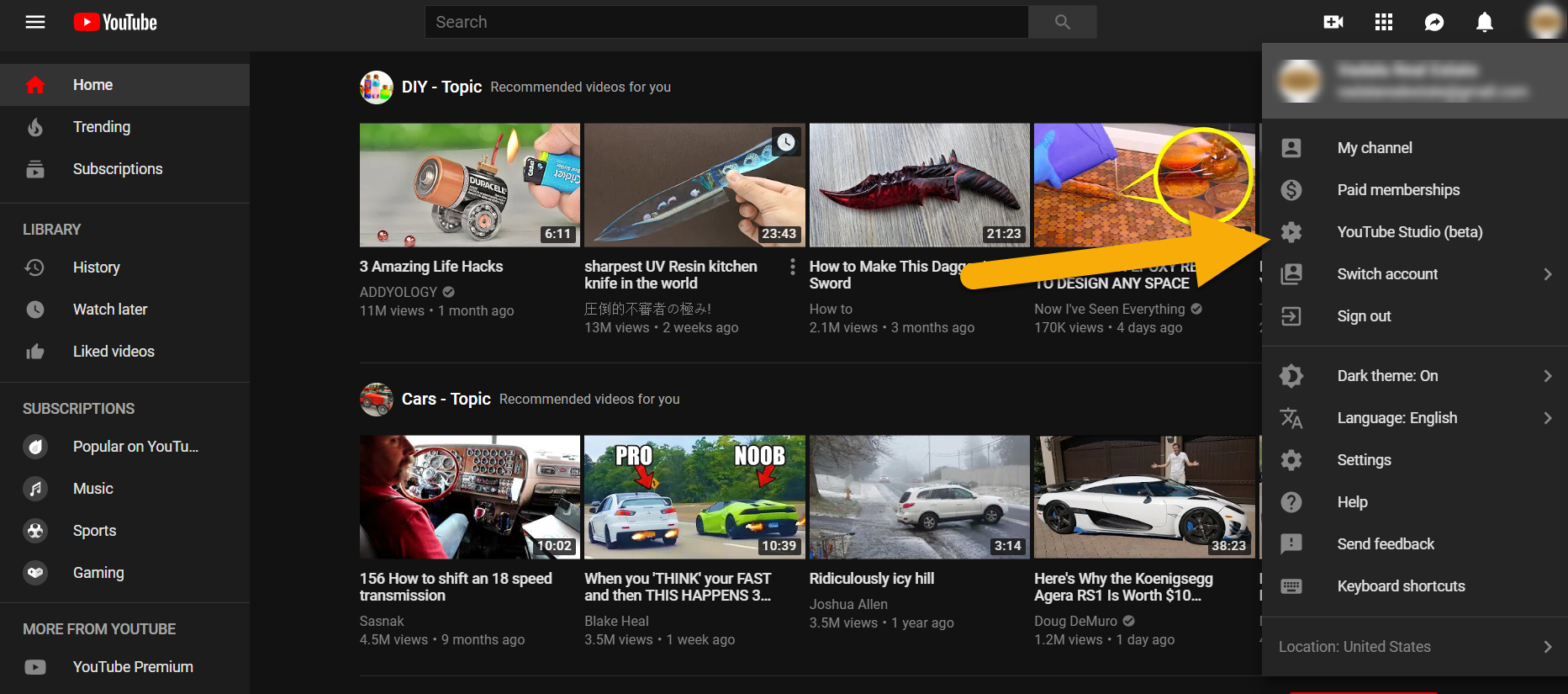This screenshot has height=694, width=1568.
Task: Open Doug DeMuro channel link
Action: click(1075, 621)
